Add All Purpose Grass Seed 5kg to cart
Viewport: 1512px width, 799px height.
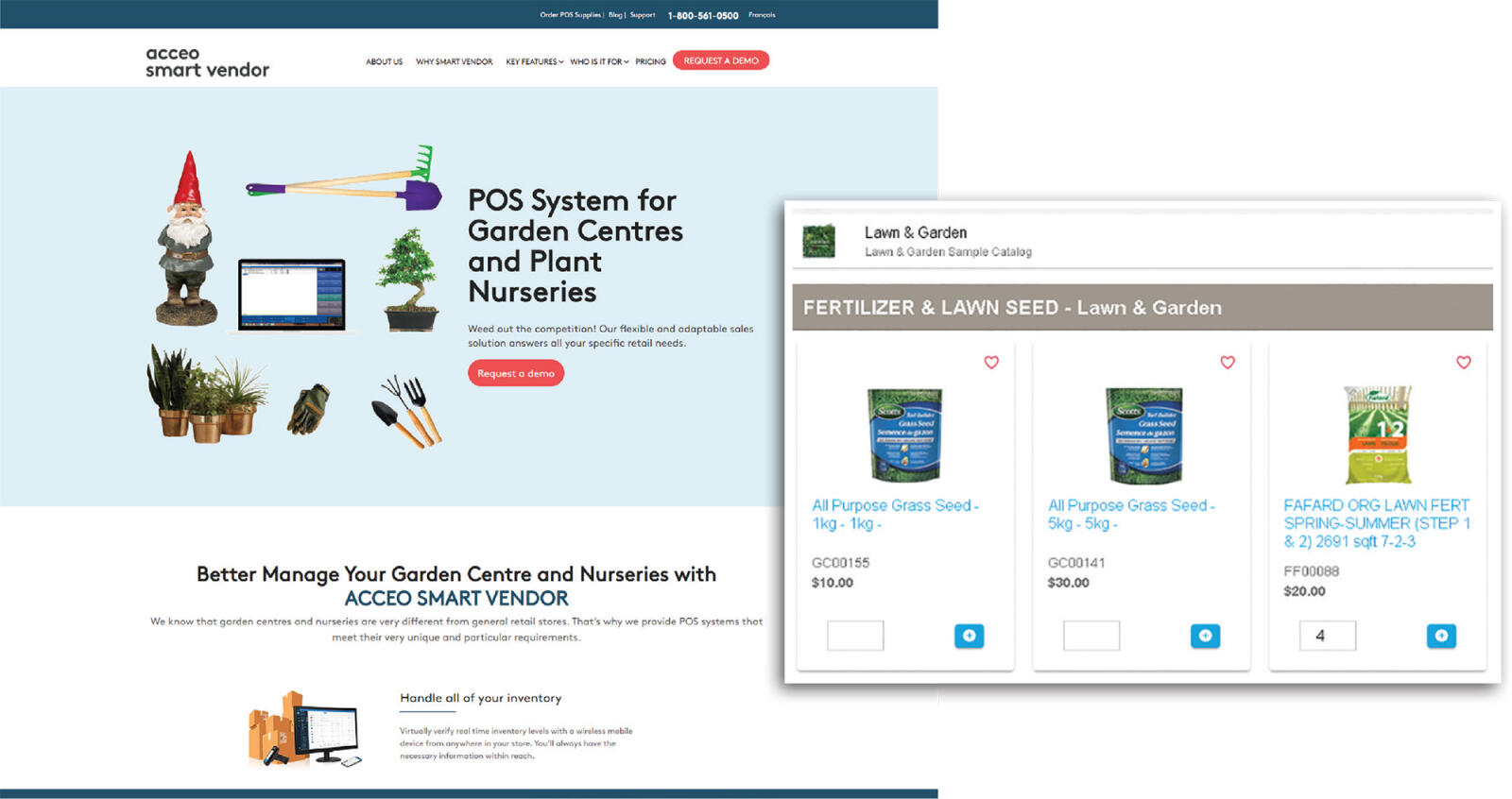[1205, 636]
